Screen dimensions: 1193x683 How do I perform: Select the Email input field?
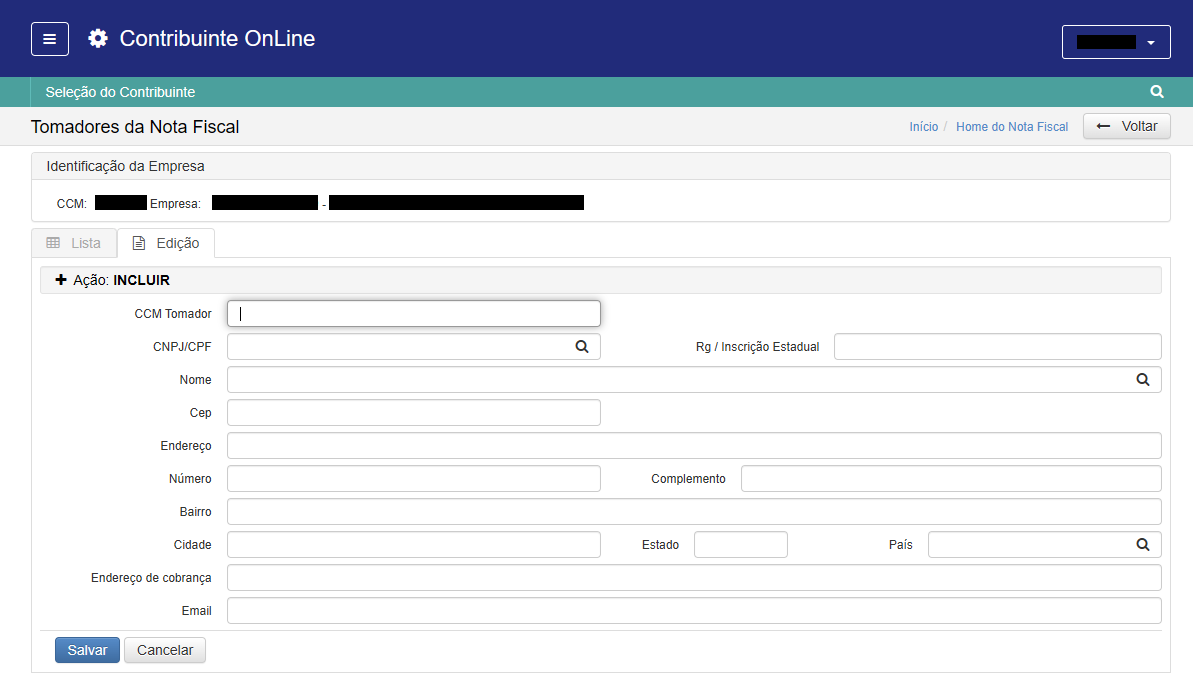pos(693,611)
